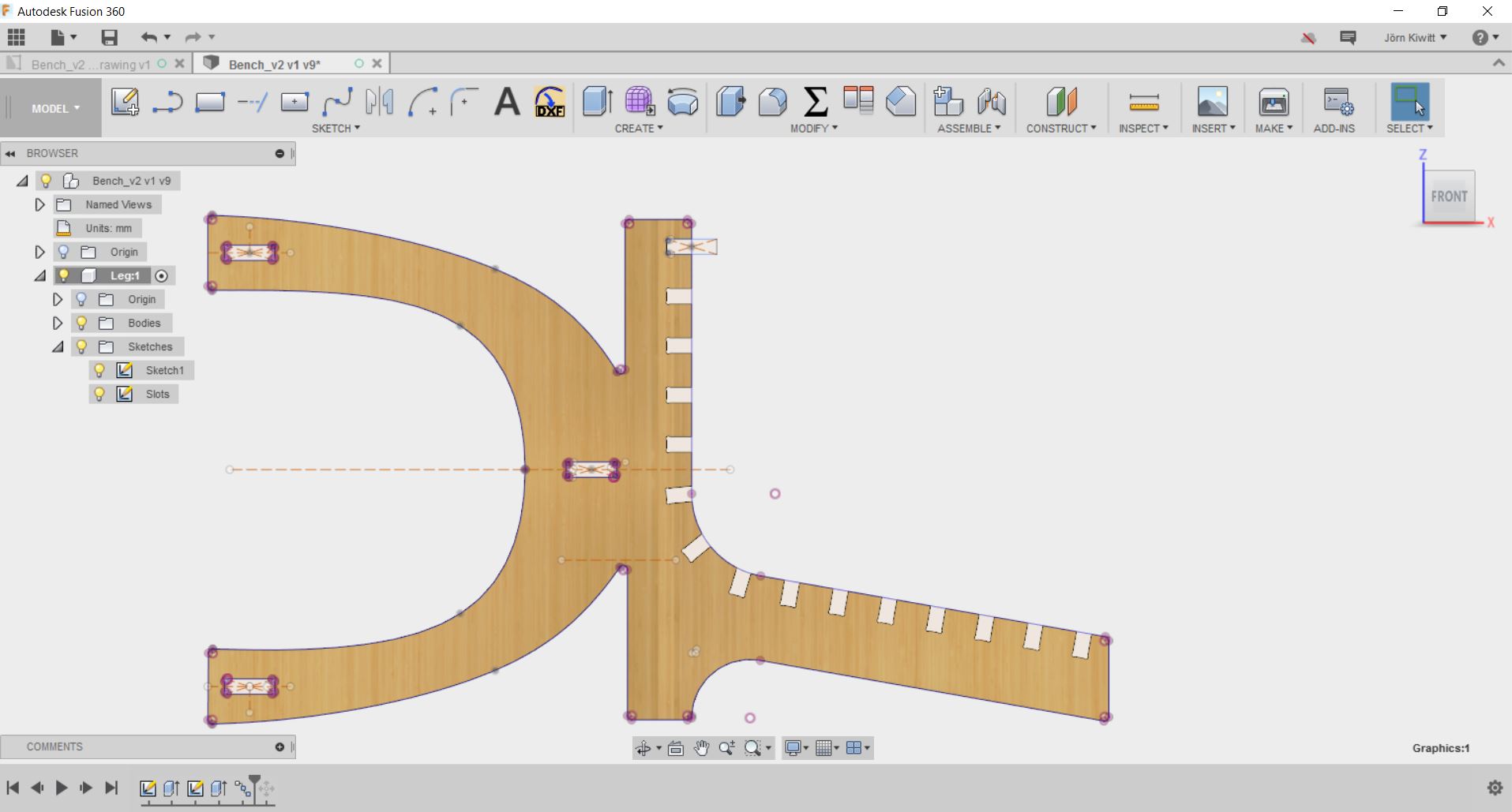This screenshot has width=1512, height=812.
Task: Select the Text tool icon
Action: pyautogui.click(x=507, y=102)
